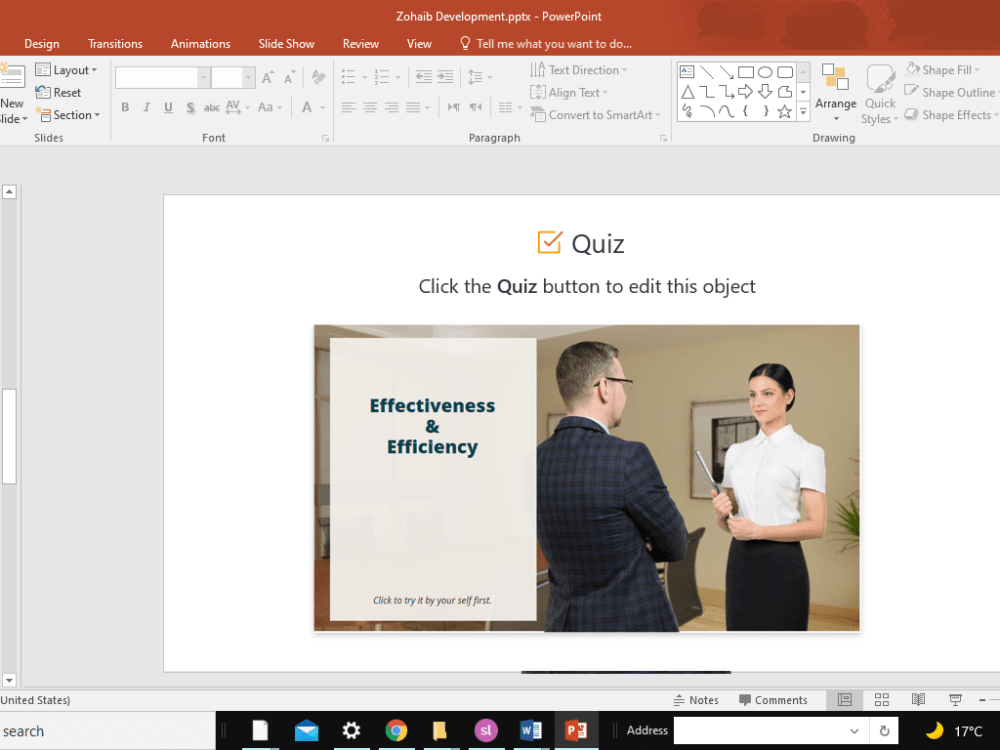Click the Reset button in Slides group
Screen dimensions: 1000x750
coord(63,92)
